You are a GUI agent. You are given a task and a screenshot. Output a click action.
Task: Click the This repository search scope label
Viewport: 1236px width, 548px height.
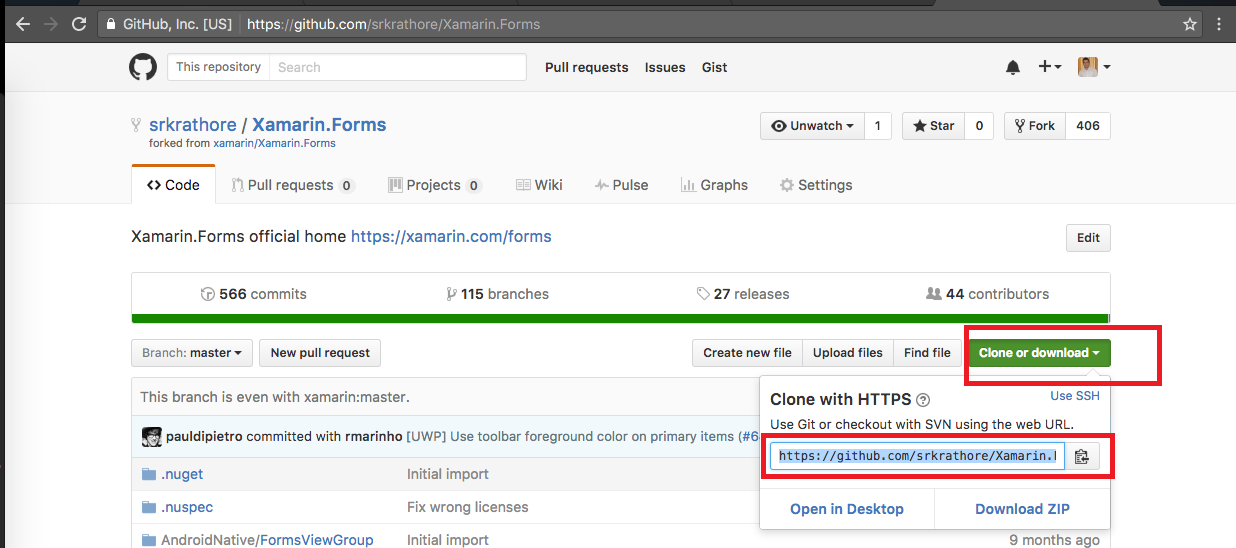(x=218, y=67)
